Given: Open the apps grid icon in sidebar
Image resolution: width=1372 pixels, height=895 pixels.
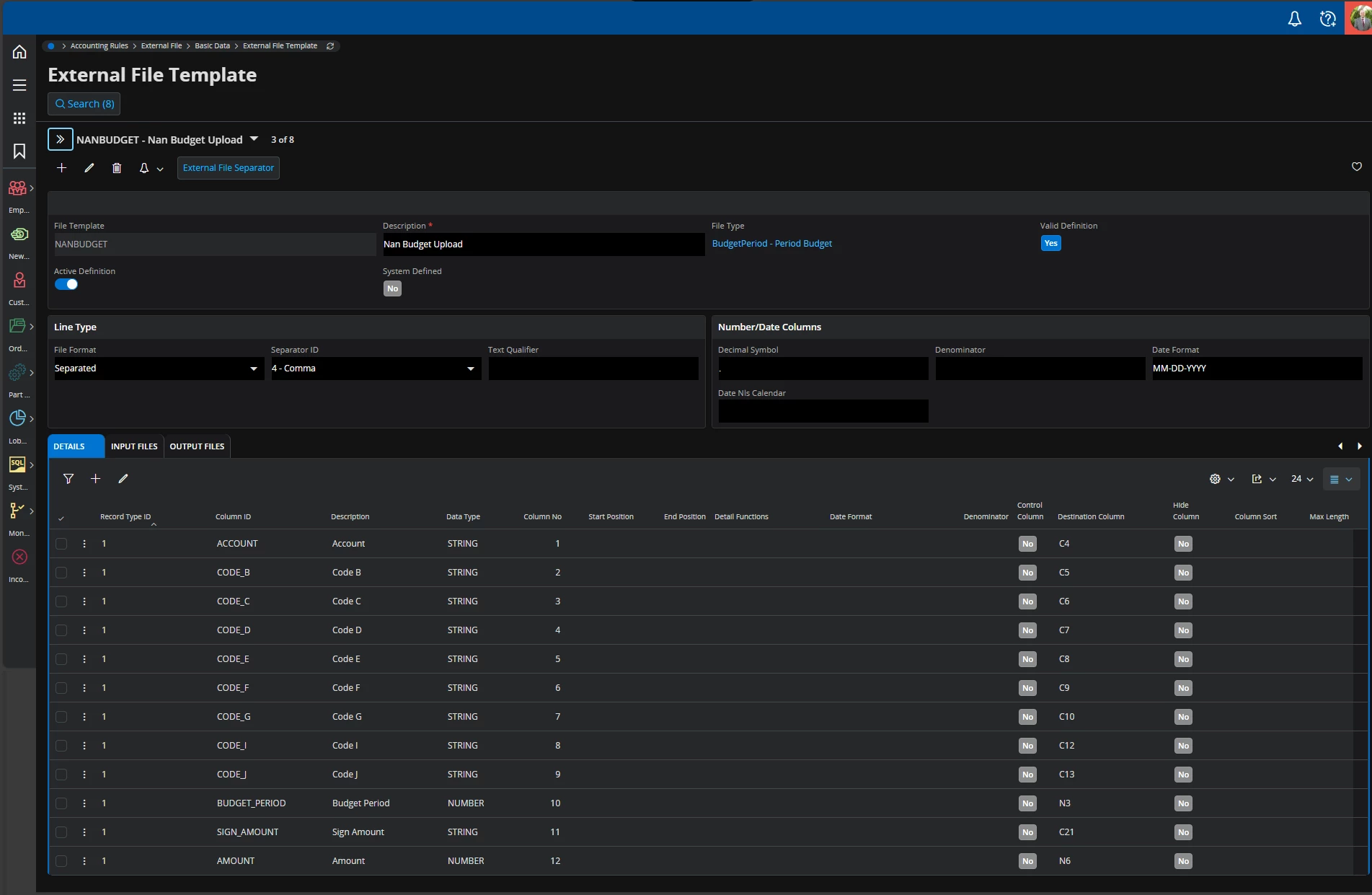Looking at the screenshot, I should [19, 118].
